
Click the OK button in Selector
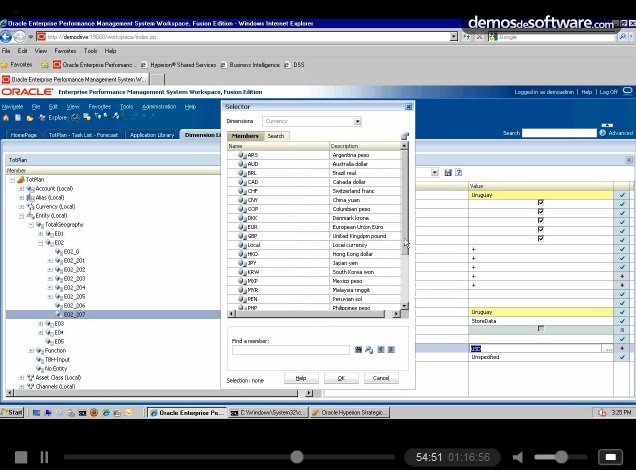(x=341, y=378)
